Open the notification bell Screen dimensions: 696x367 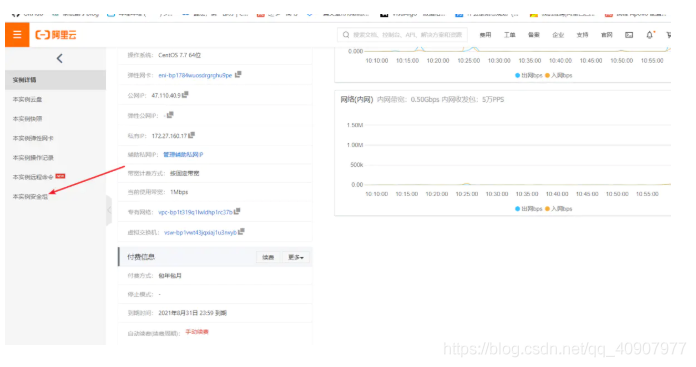tap(649, 35)
